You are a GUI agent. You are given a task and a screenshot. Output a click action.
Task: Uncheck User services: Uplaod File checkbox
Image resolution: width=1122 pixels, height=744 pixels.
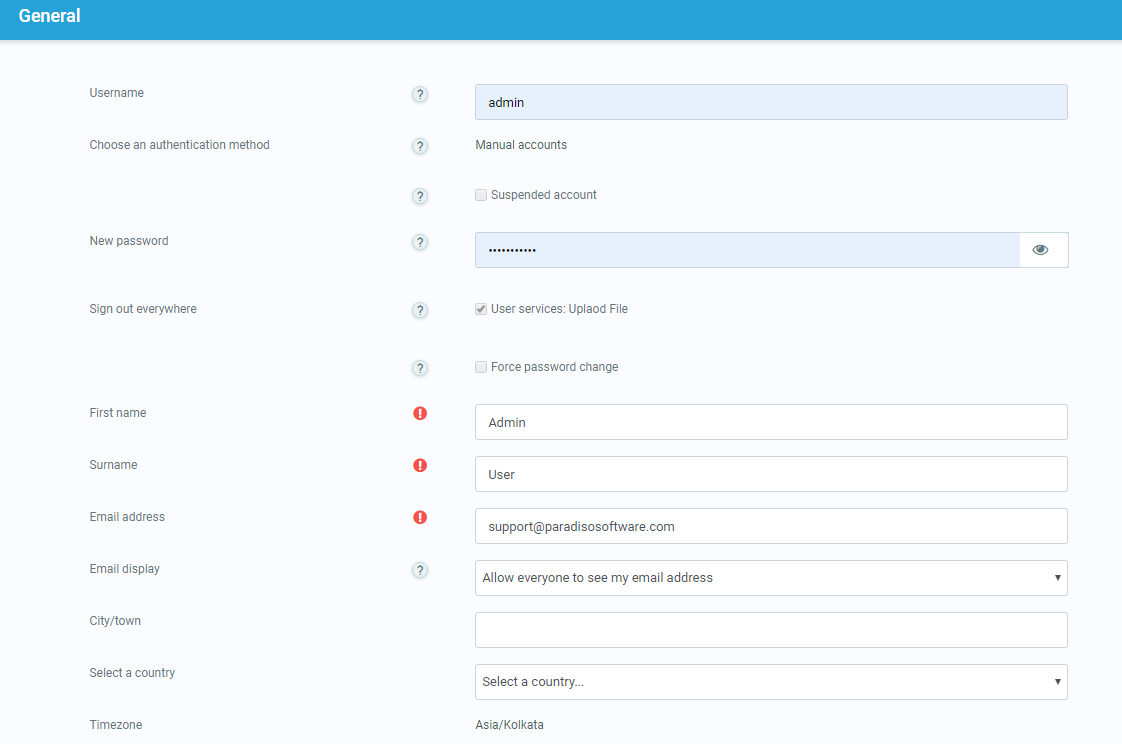(481, 309)
